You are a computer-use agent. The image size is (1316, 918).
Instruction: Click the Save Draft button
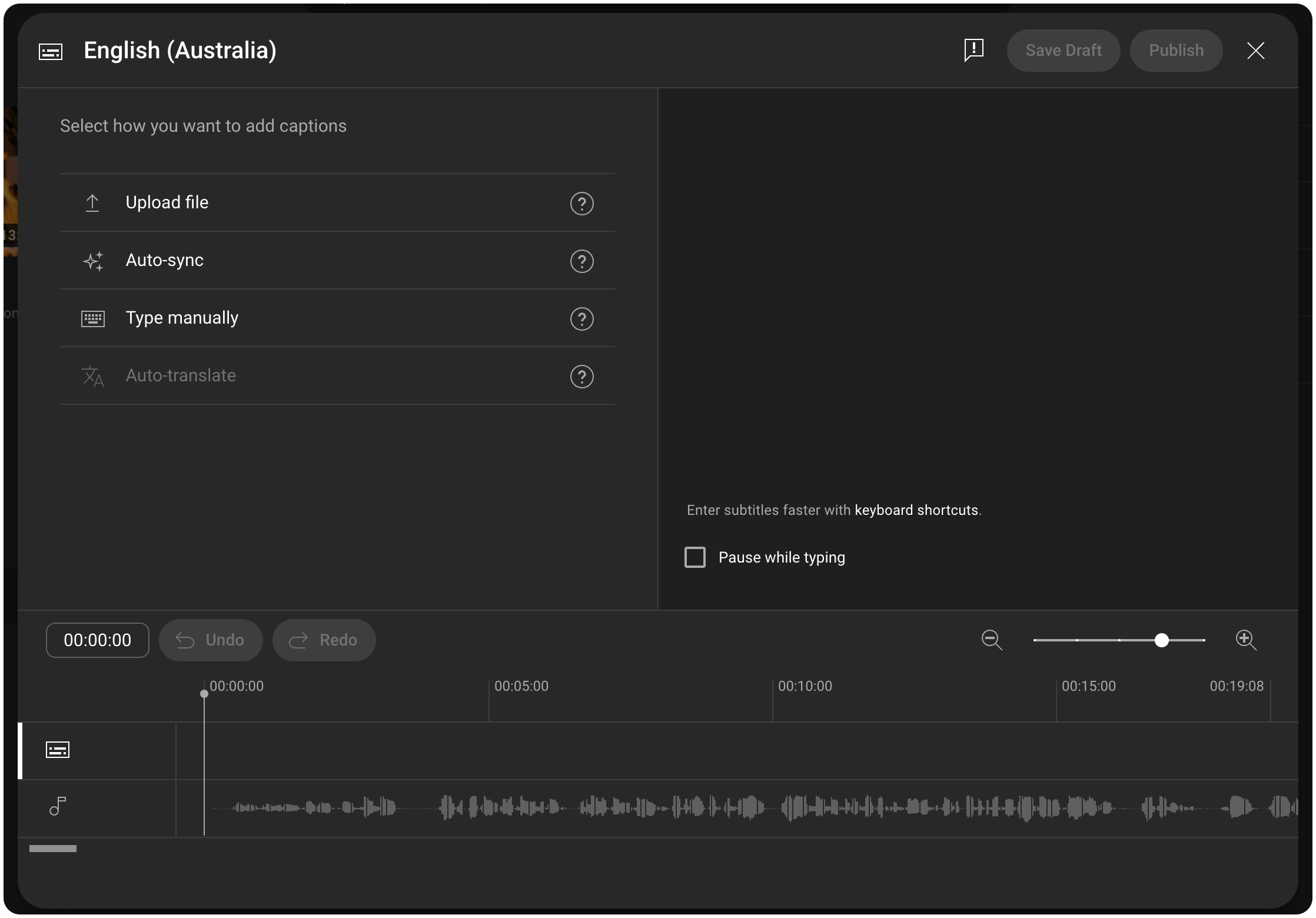(x=1063, y=51)
